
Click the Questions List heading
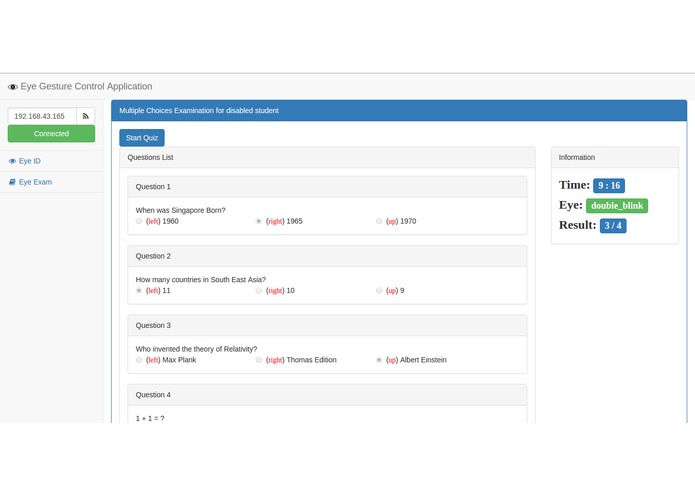coord(150,157)
